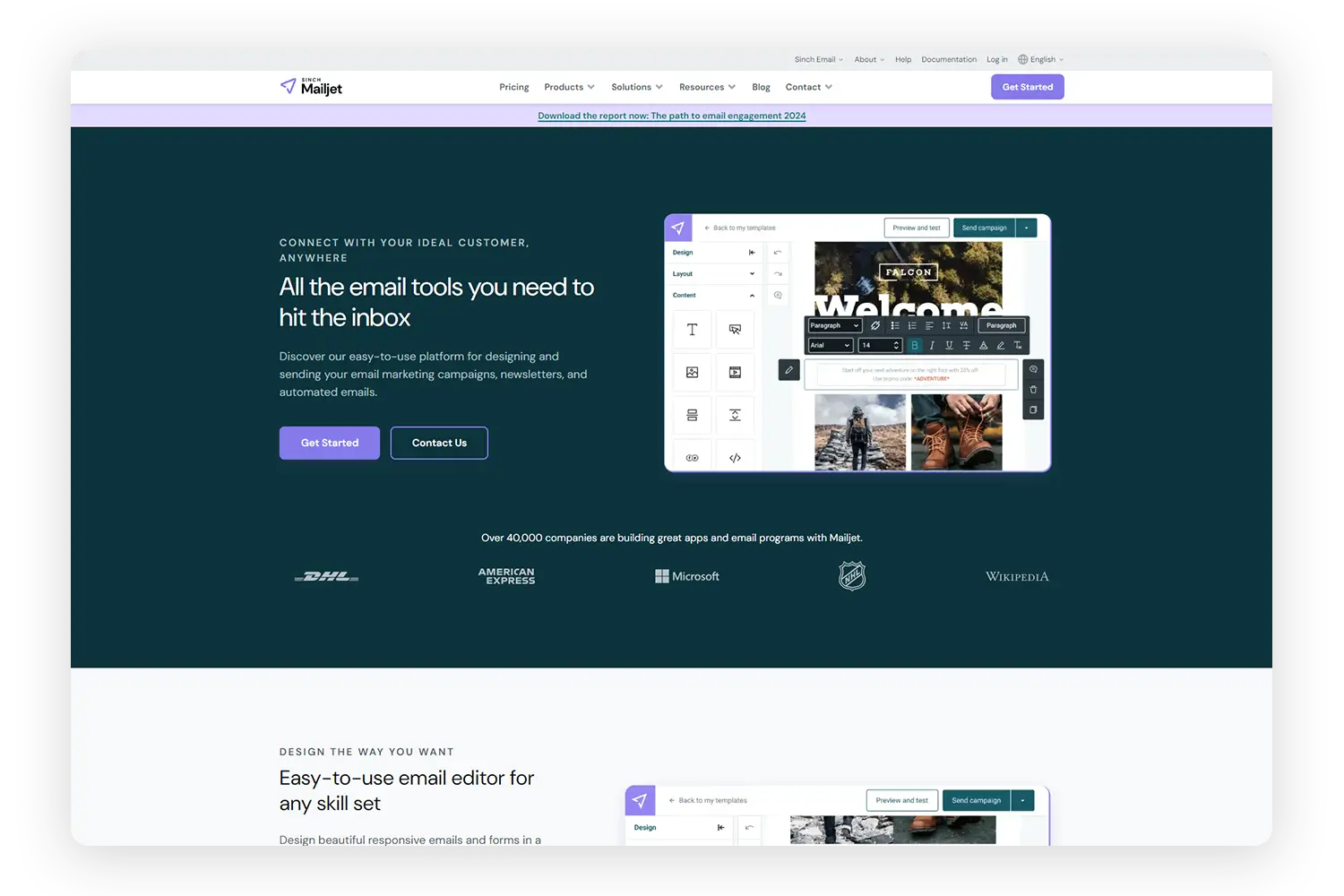Toggle Bold formatting in text toolbar
Screen dimensions: 1344x896
pos(915,345)
